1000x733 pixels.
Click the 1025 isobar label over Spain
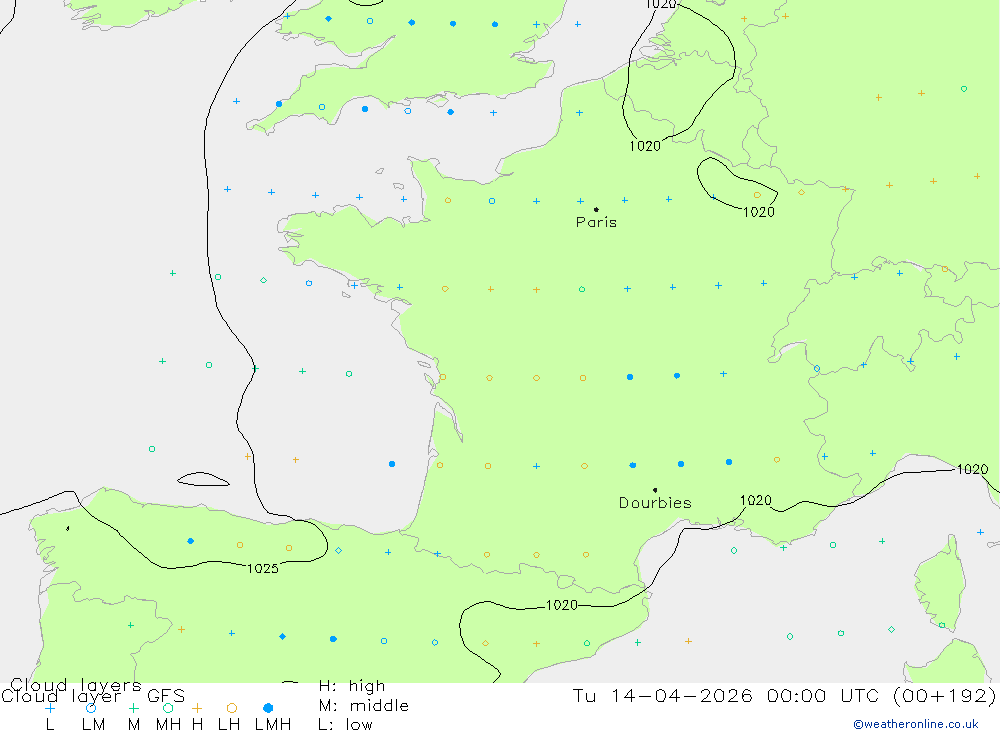263,568
